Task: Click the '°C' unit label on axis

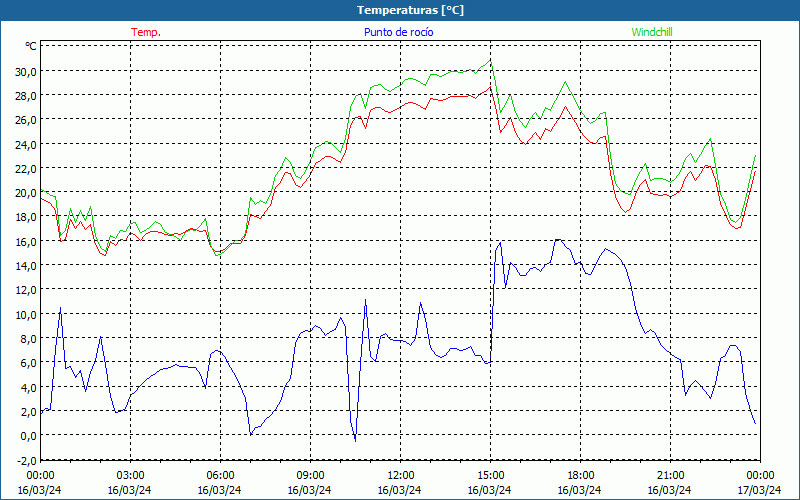Action: pyautogui.click(x=31, y=46)
